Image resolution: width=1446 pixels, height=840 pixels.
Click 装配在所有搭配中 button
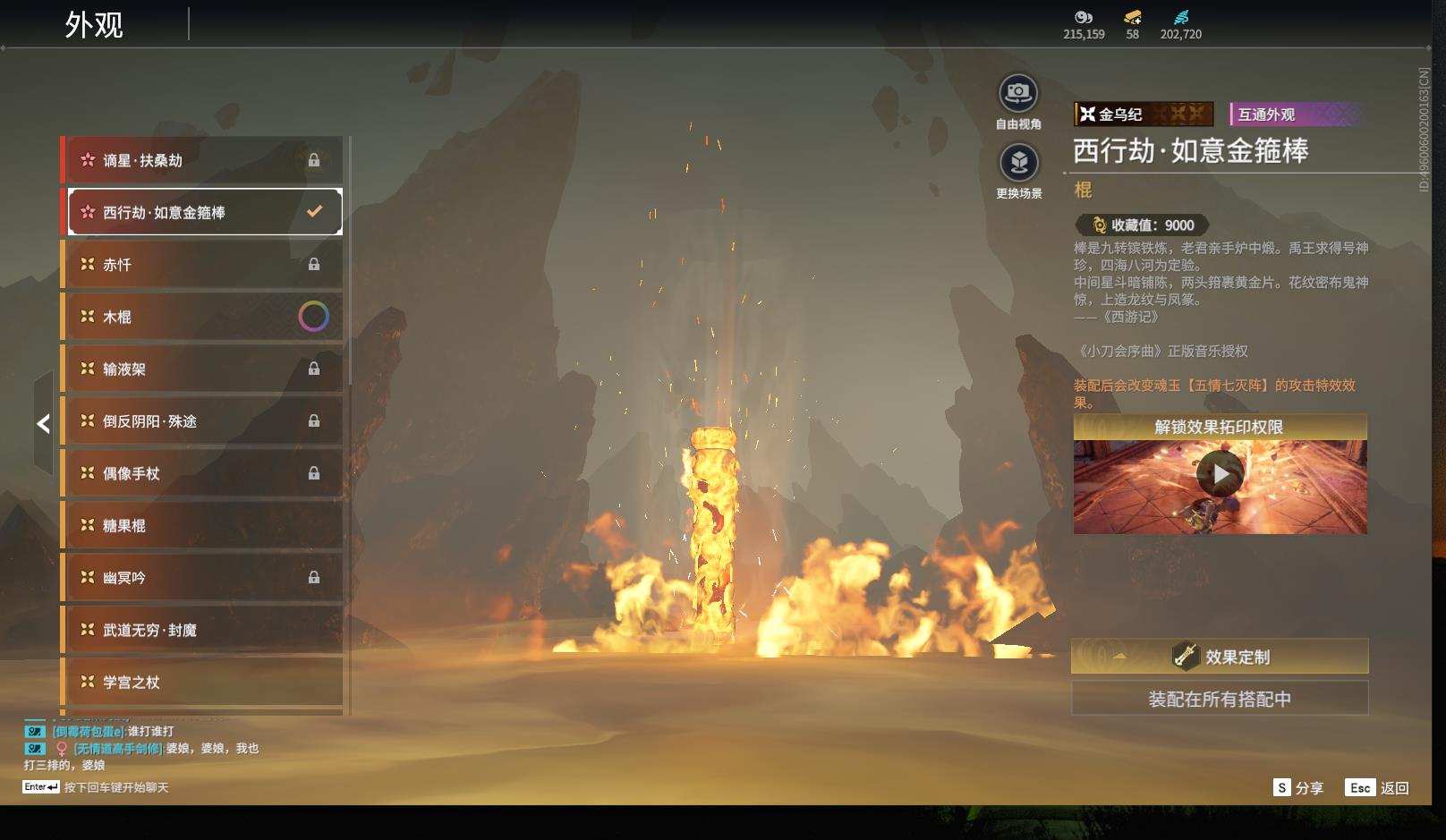(1219, 699)
